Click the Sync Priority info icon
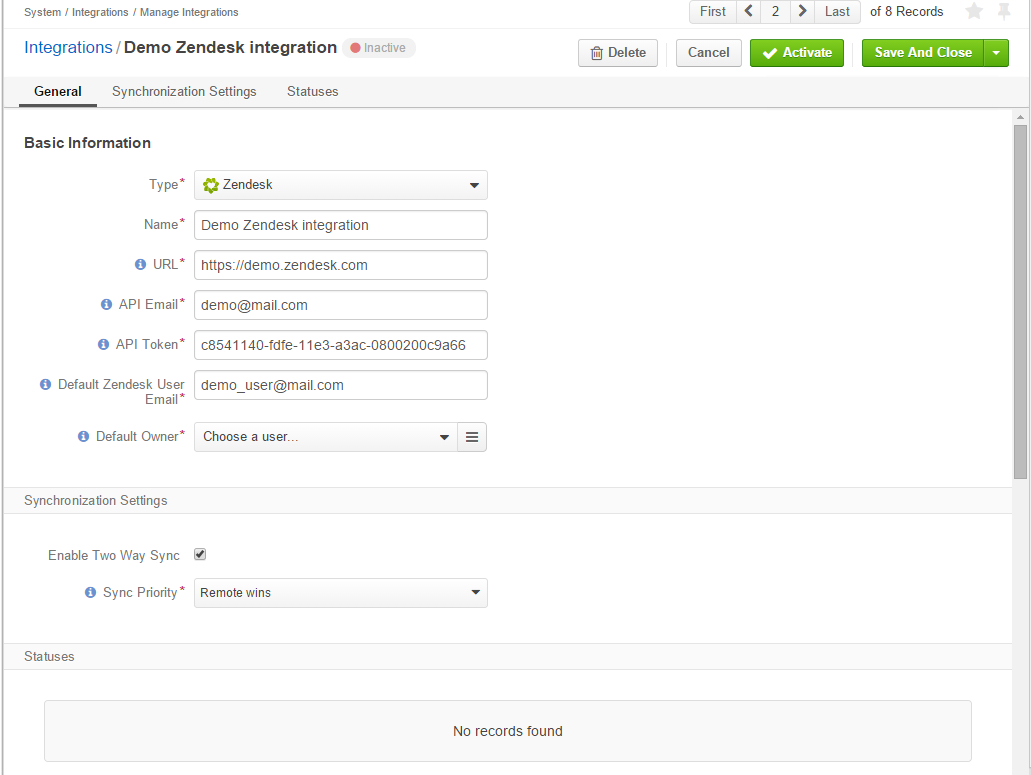 91,593
